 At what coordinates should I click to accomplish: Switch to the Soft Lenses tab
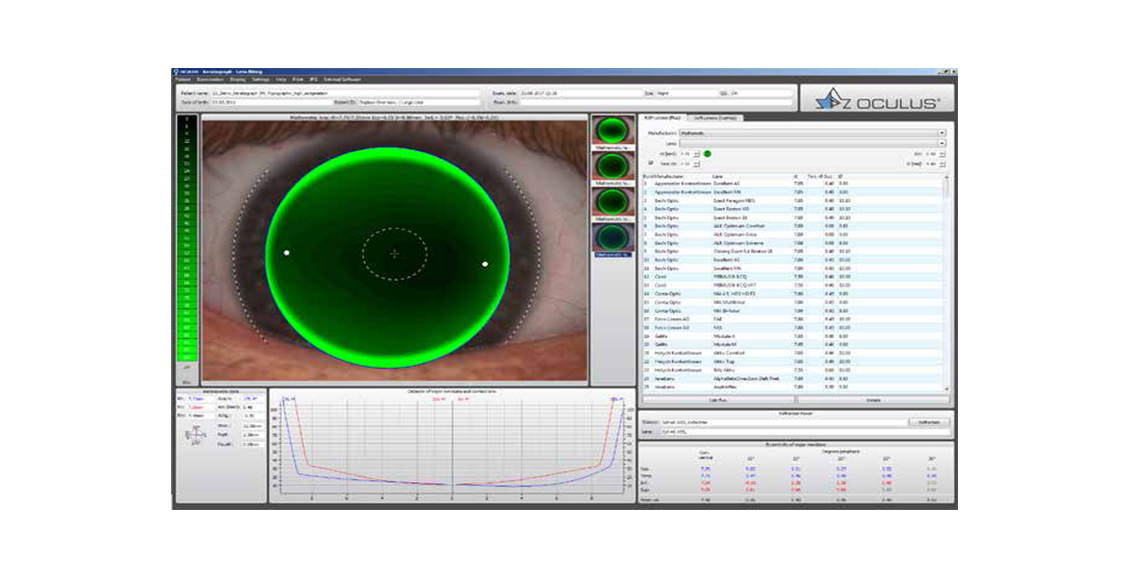point(715,117)
